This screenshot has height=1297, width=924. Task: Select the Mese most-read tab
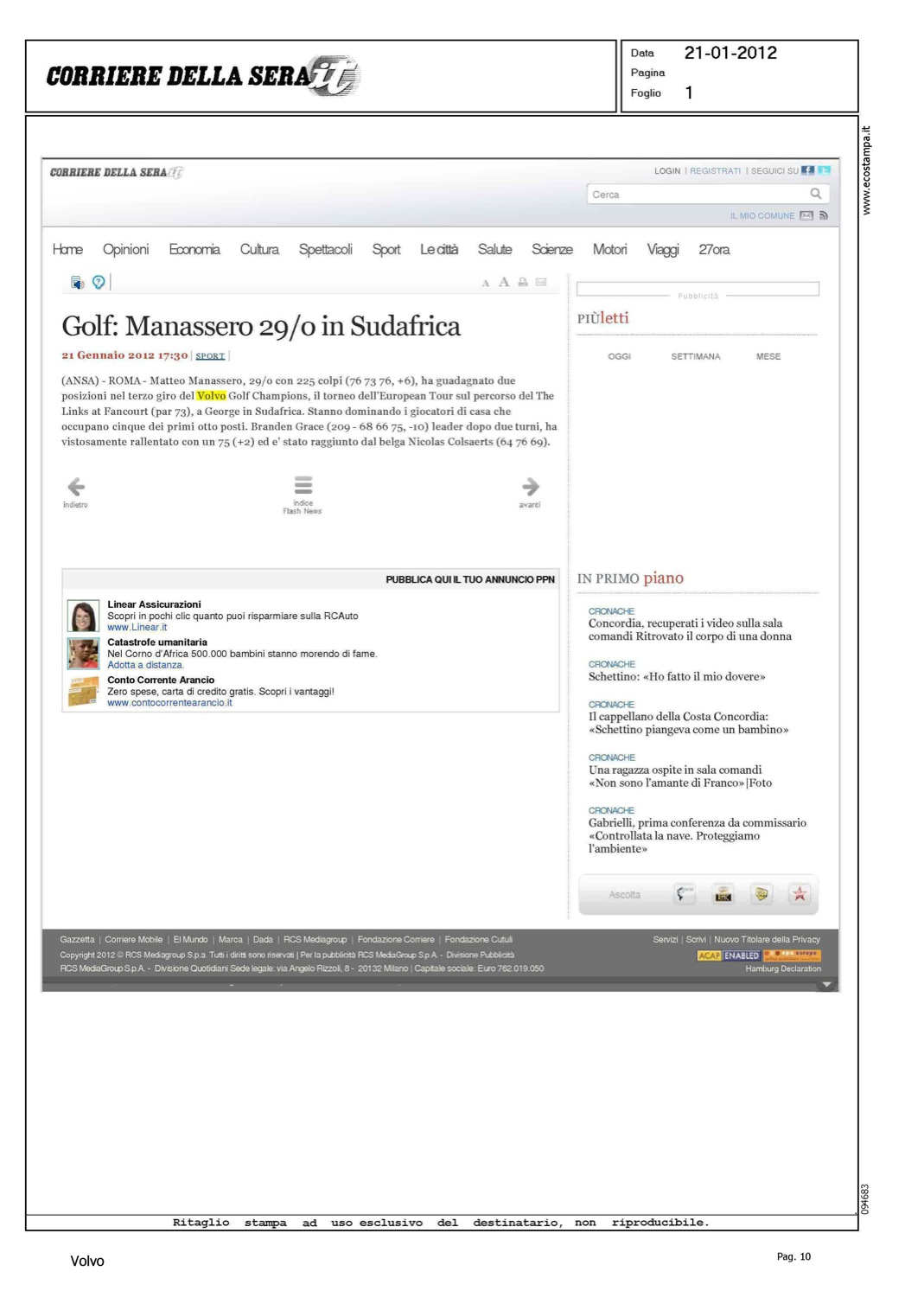(x=768, y=356)
